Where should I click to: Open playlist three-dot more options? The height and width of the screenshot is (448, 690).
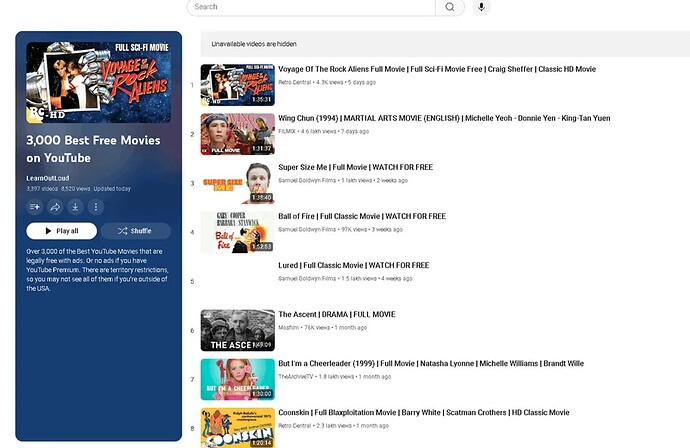pos(96,207)
